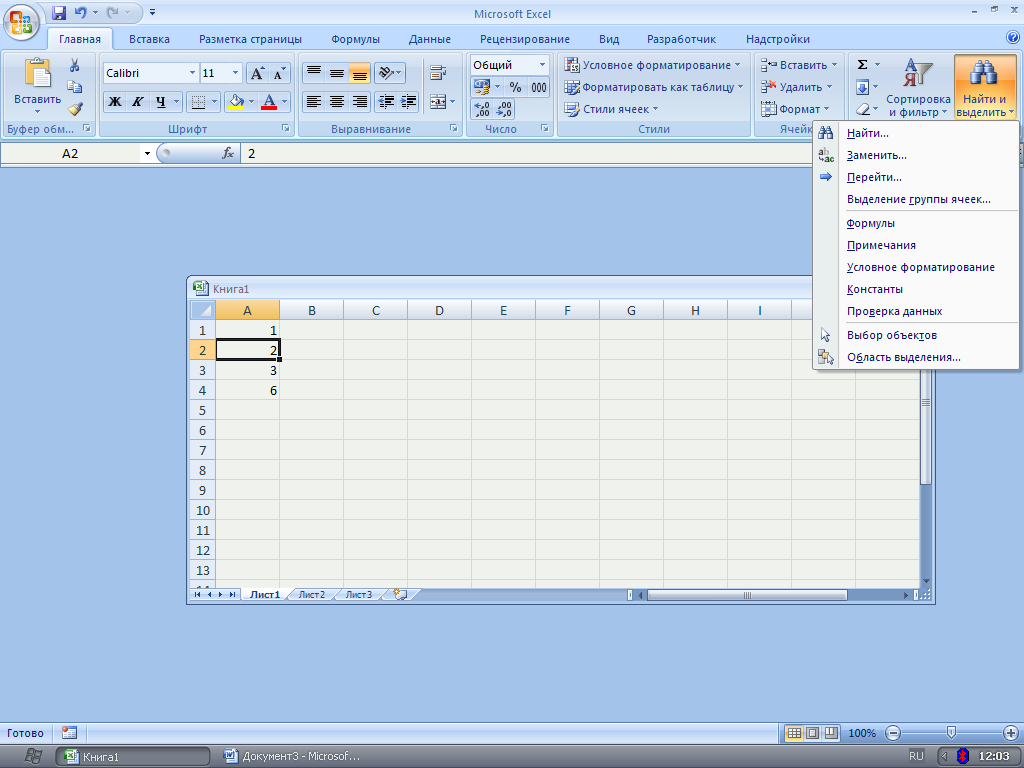Viewport: 1024px width, 768px height.
Task: Apply percent style to cell
Action: [515, 87]
